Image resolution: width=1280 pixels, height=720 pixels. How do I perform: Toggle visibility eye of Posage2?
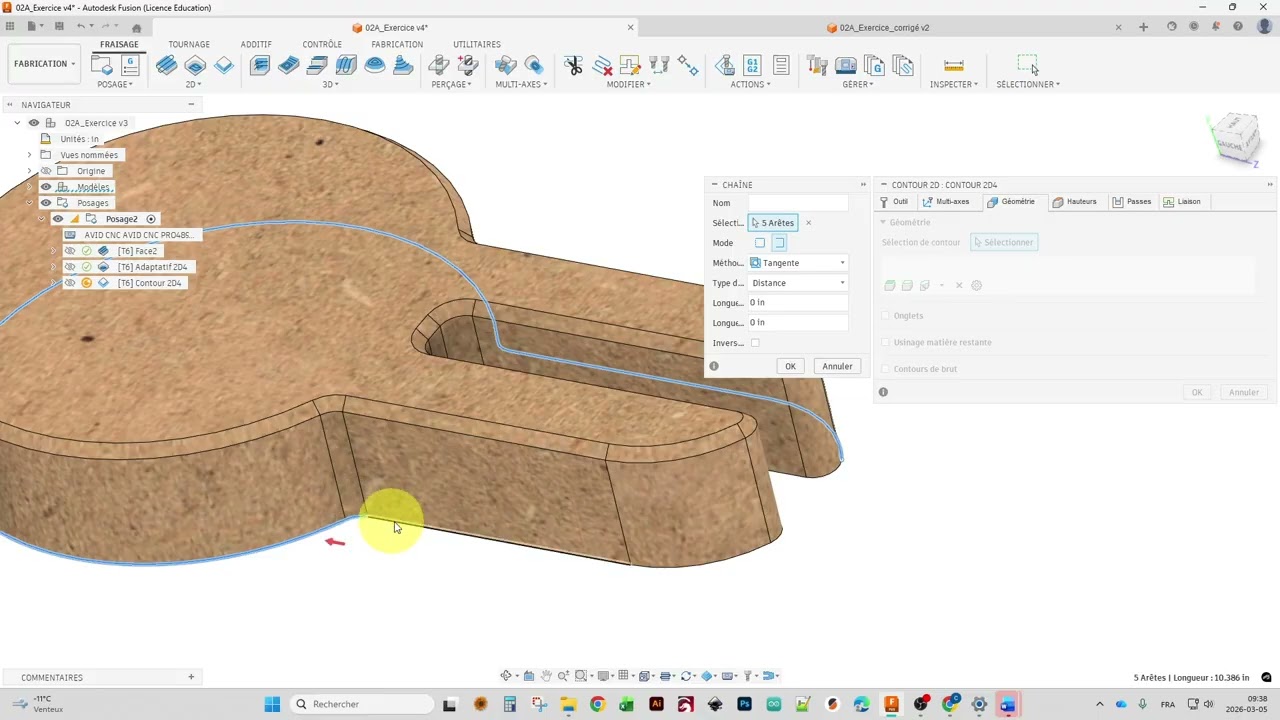pyautogui.click(x=58, y=219)
